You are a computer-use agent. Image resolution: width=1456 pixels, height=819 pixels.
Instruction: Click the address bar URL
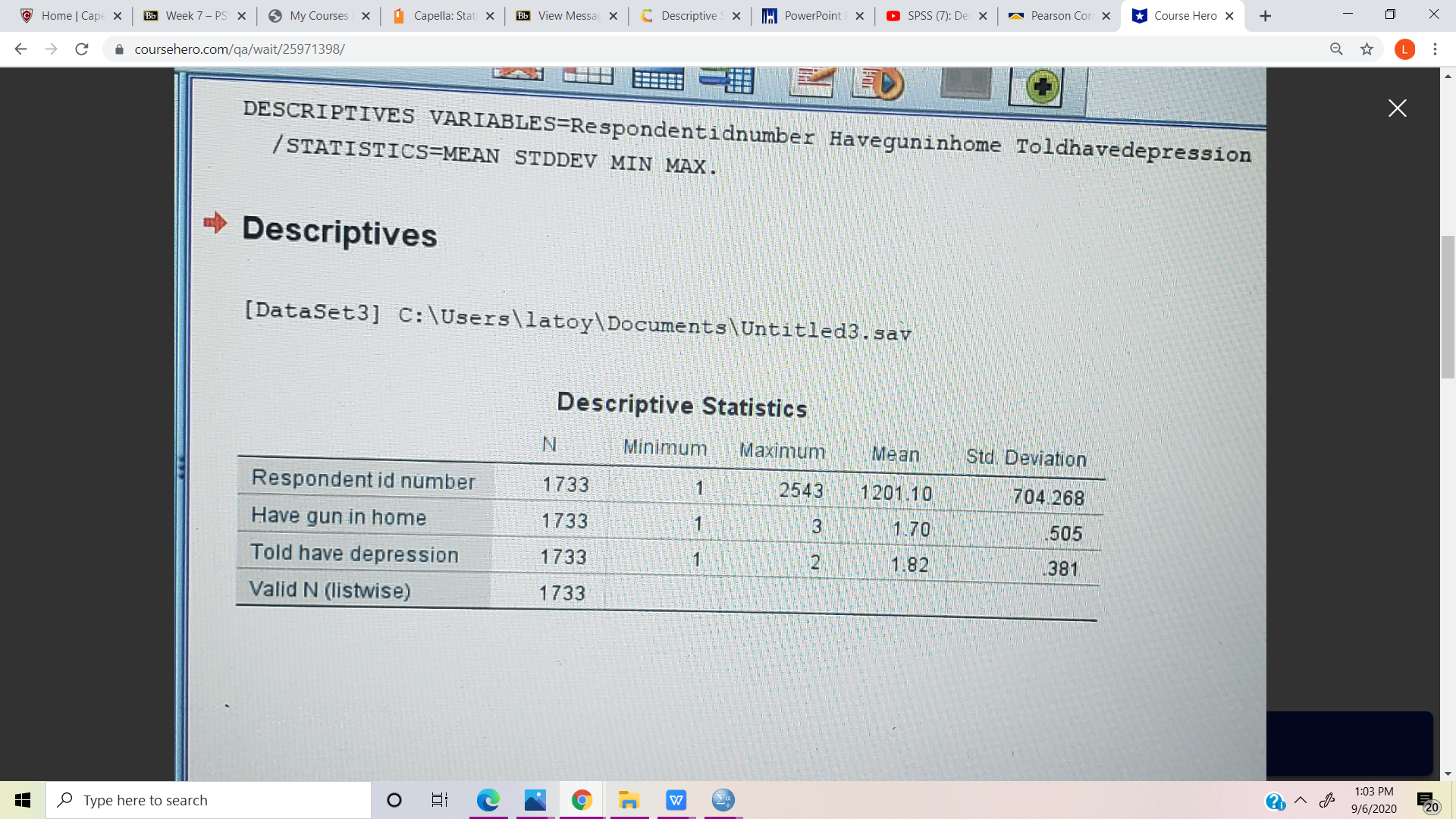240,49
